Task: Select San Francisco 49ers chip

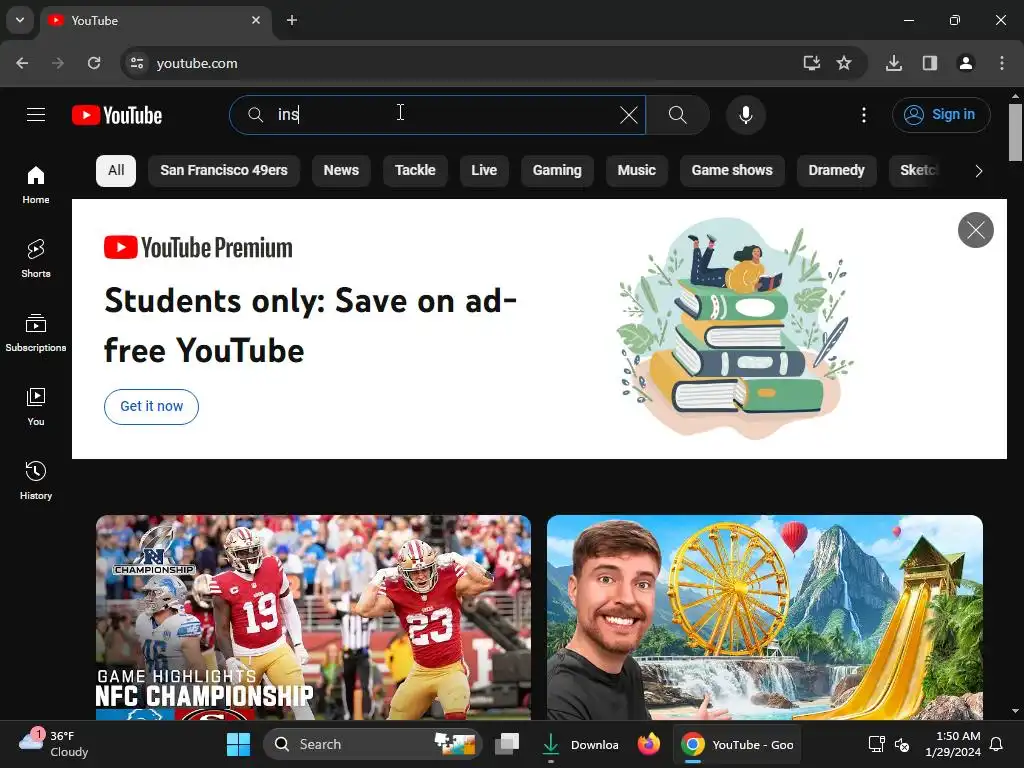Action: (x=224, y=170)
